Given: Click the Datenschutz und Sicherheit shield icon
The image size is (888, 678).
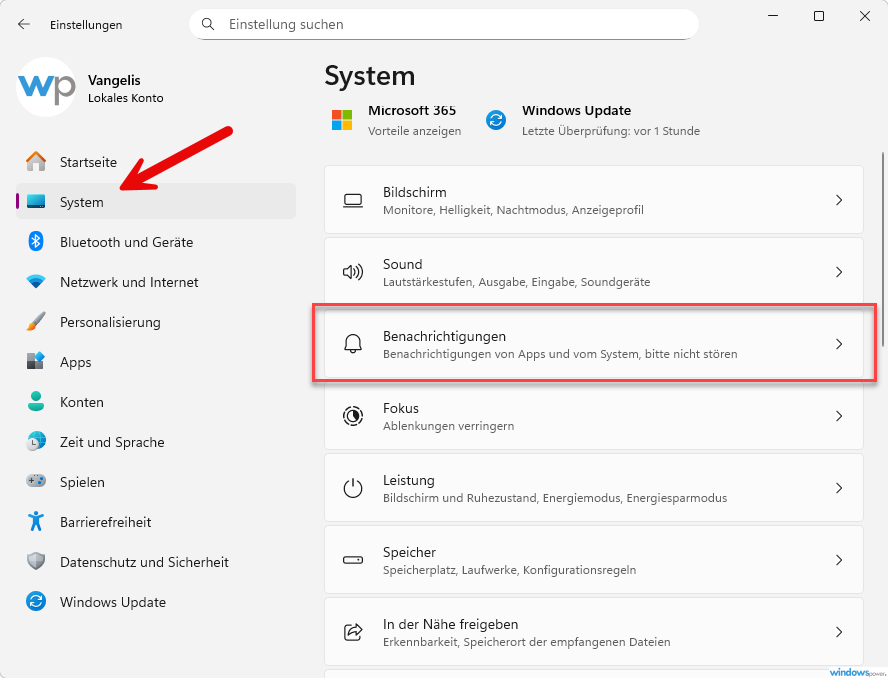Looking at the screenshot, I should (36, 562).
